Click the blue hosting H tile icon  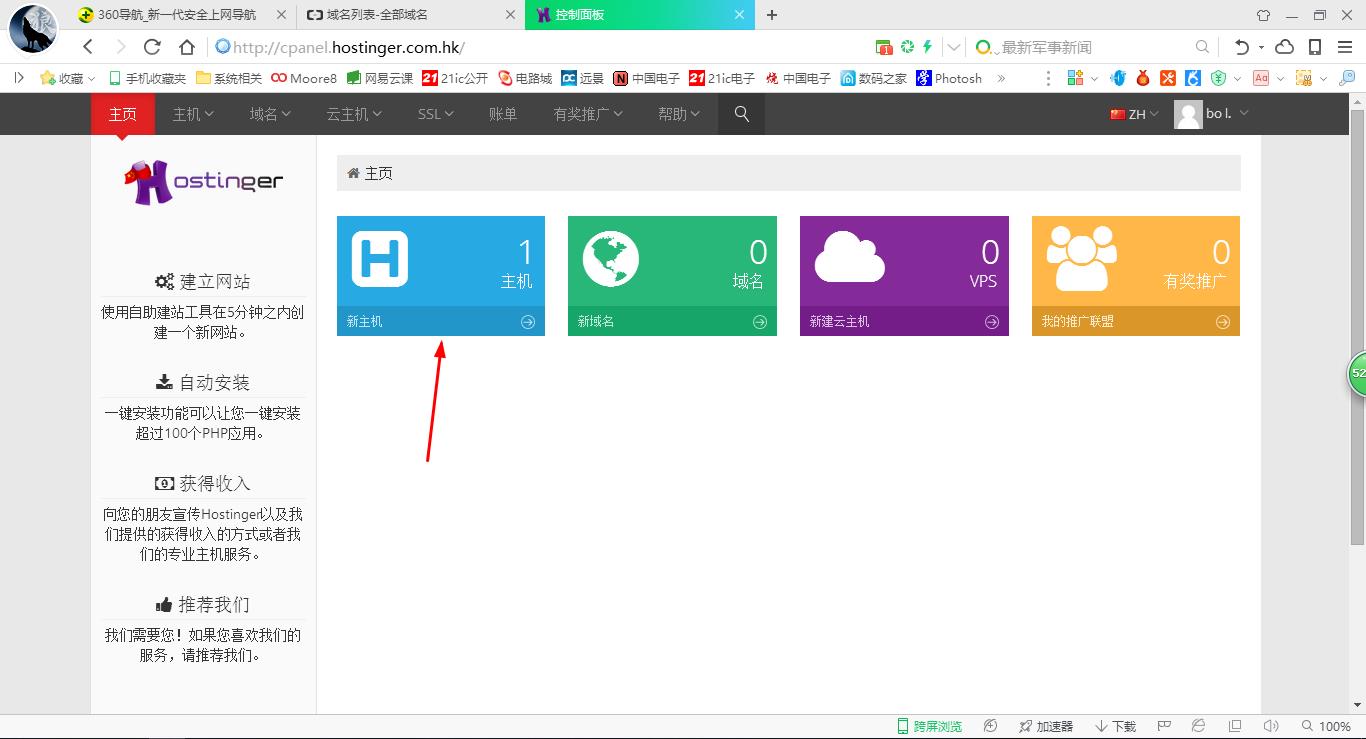[x=380, y=259]
